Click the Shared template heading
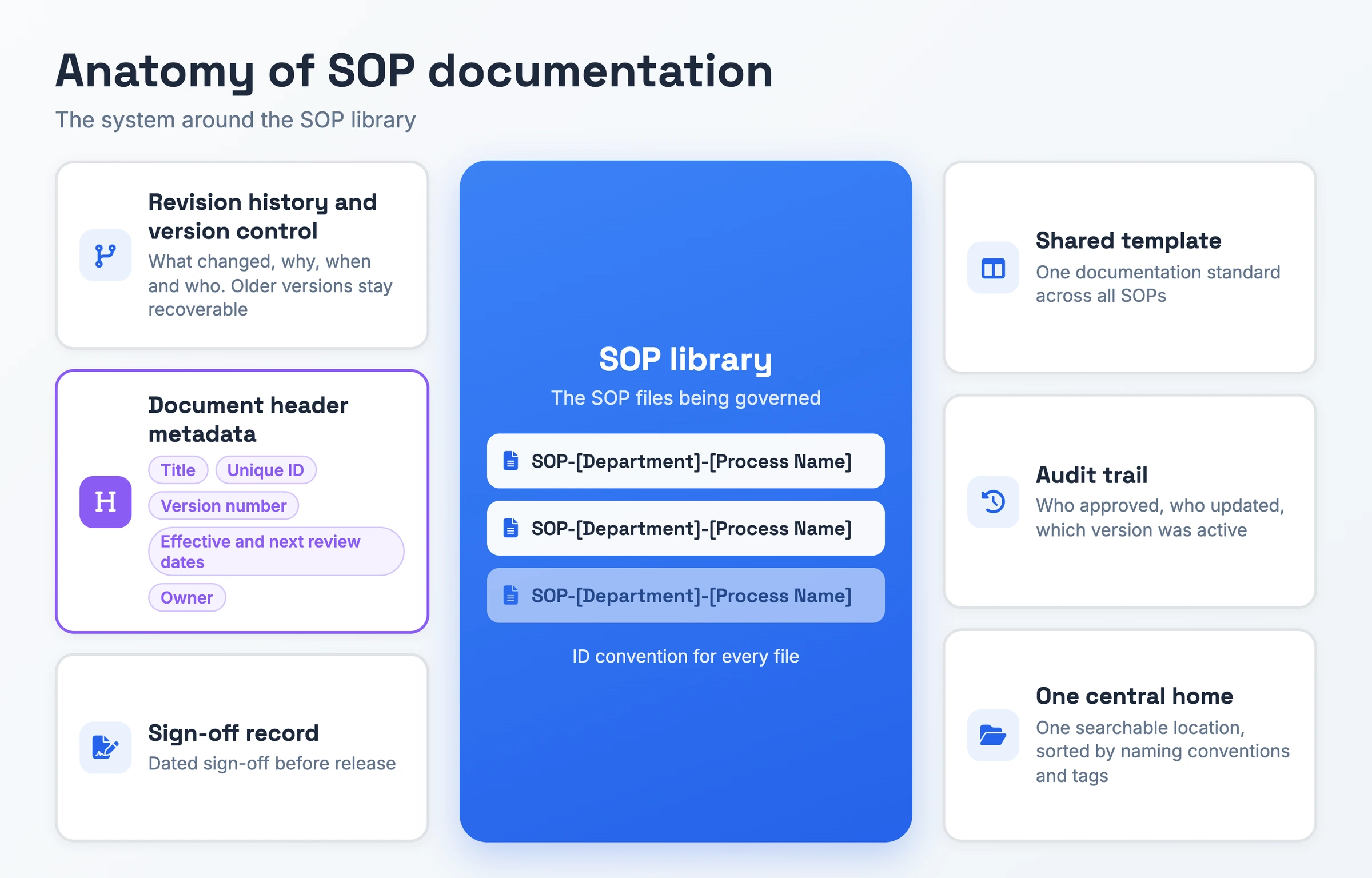The height and width of the screenshot is (878, 1372). 1128,241
